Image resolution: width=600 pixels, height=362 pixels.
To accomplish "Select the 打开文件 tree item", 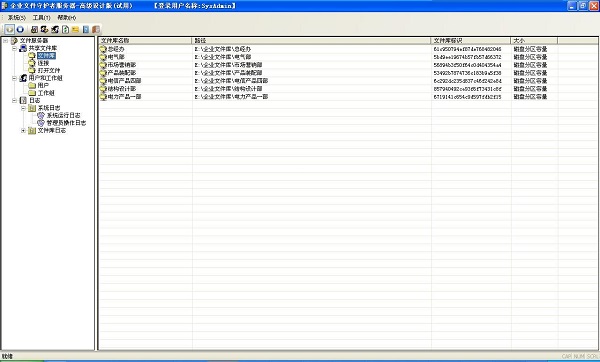I will click(x=49, y=70).
